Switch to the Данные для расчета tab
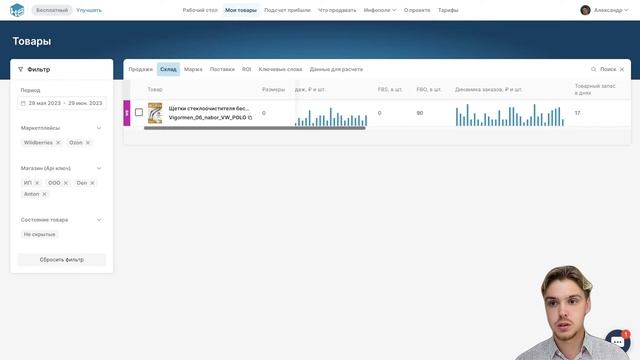The width and height of the screenshot is (640, 360). (336, 69)
